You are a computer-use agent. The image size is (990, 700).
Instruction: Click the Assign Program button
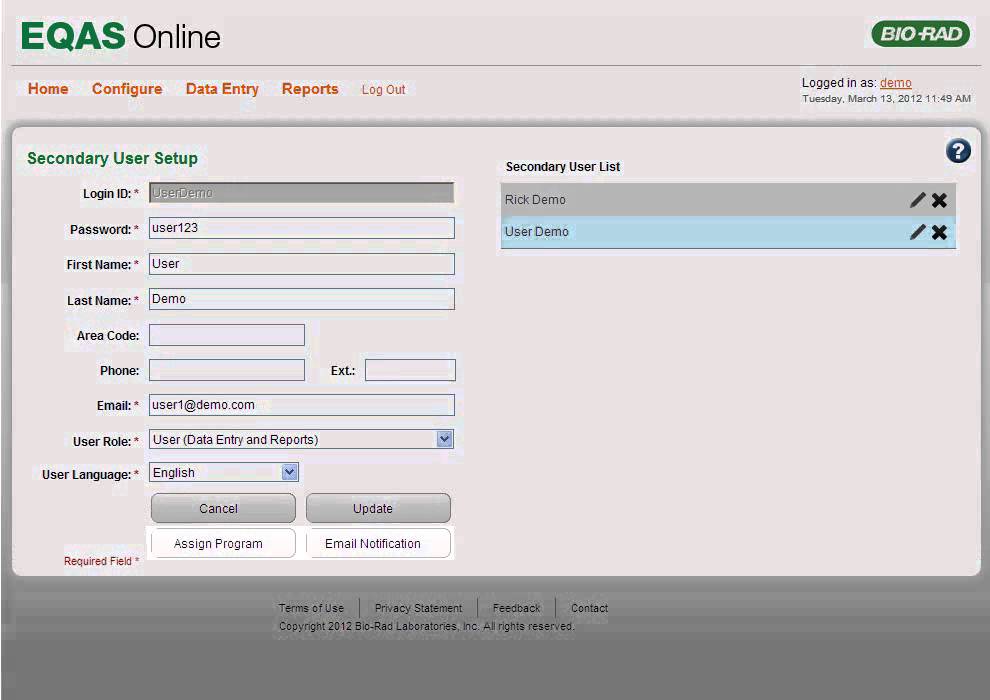click(223, 543)
